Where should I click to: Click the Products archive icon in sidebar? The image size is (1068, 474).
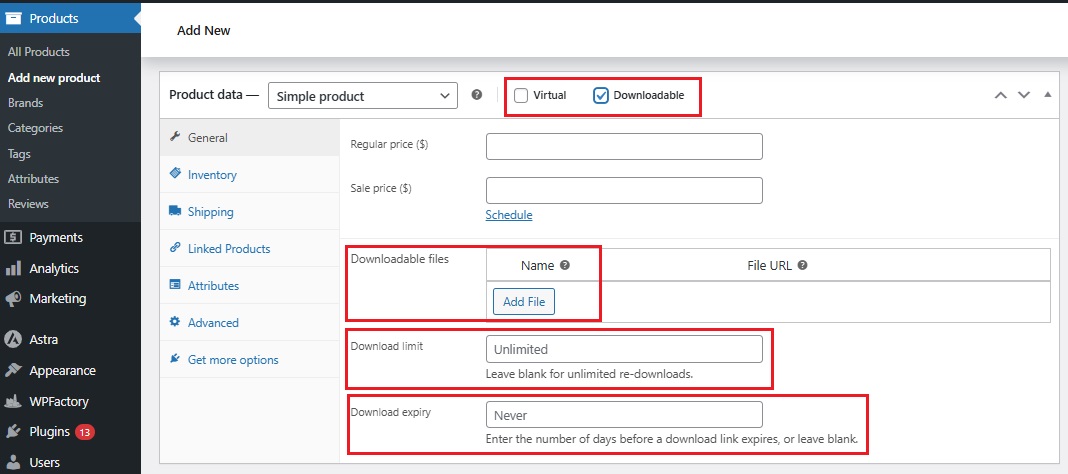point(12,18)
